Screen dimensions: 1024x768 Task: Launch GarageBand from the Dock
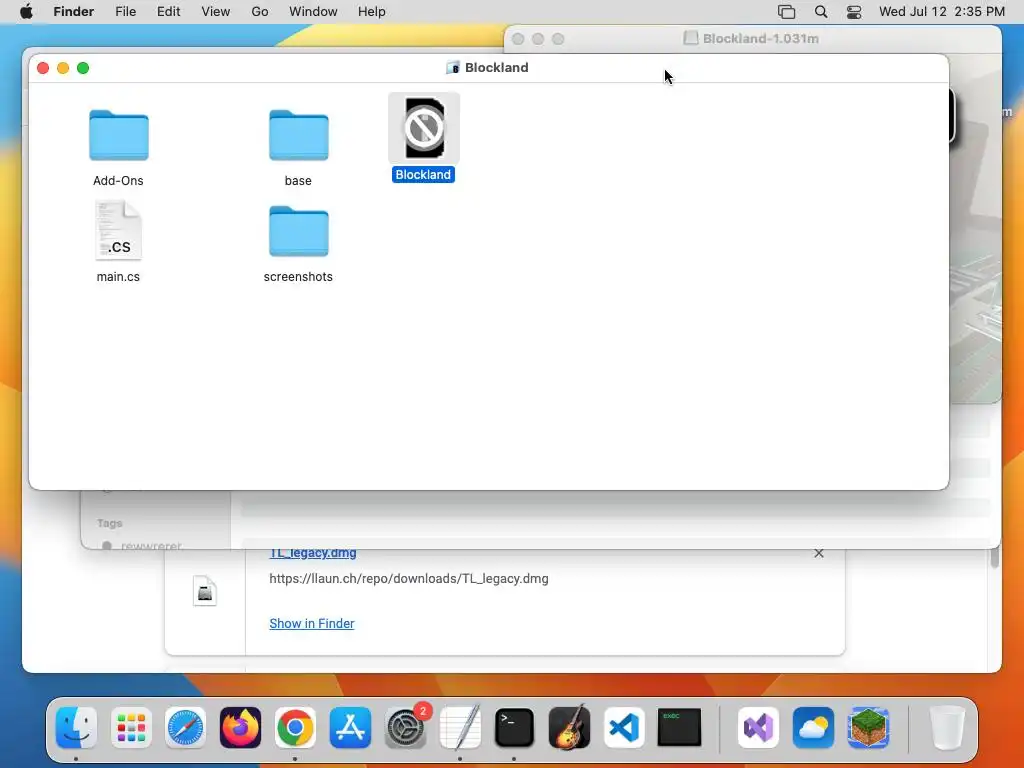point(569,727)
